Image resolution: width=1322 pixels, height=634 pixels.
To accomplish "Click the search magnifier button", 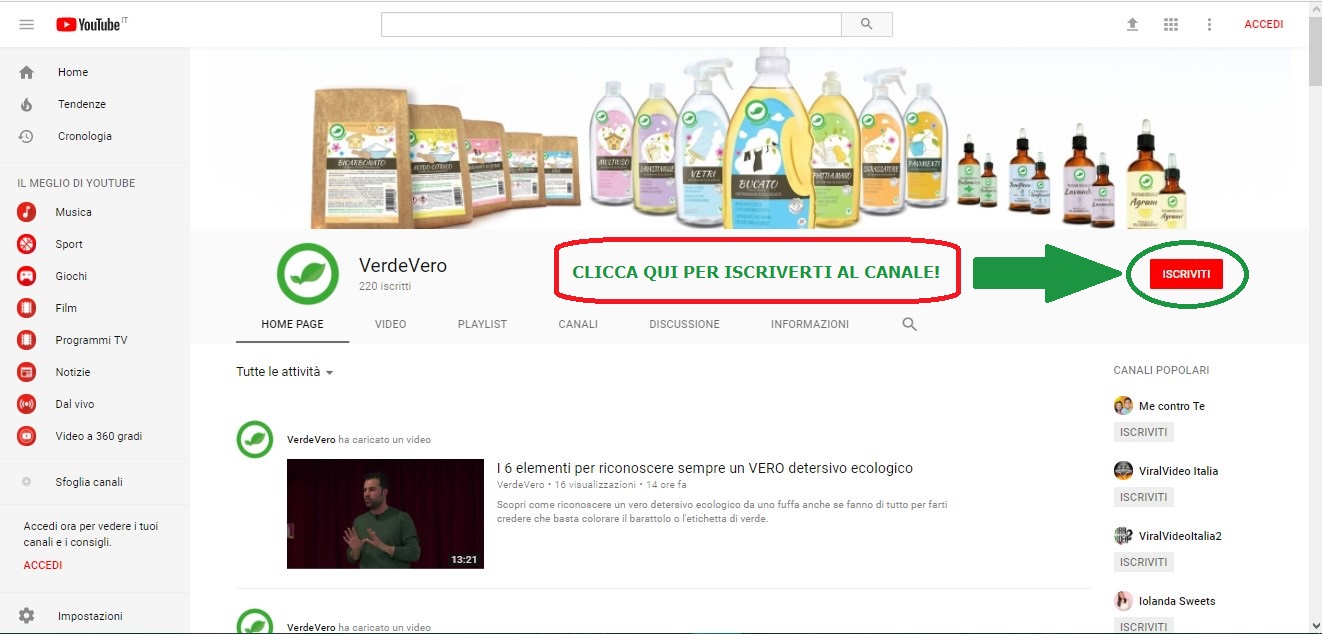I will click(866, 24).
